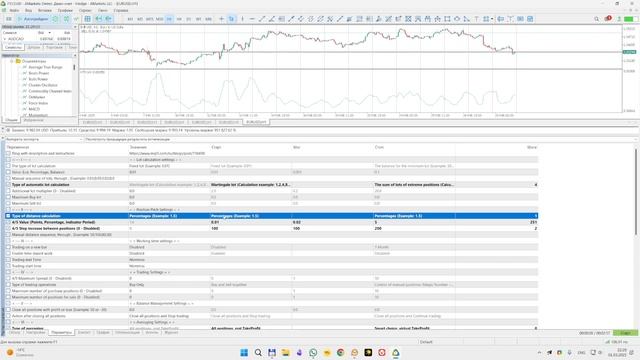Image resolution: width=640 pixels, height=360 pixels.
Task: Open the Вид (View) menu
Action: (x=29, y=10)
